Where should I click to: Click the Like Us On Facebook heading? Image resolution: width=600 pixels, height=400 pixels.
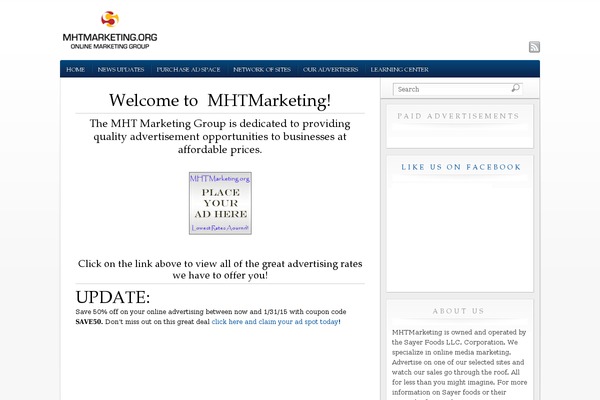[x=461, y=167]
